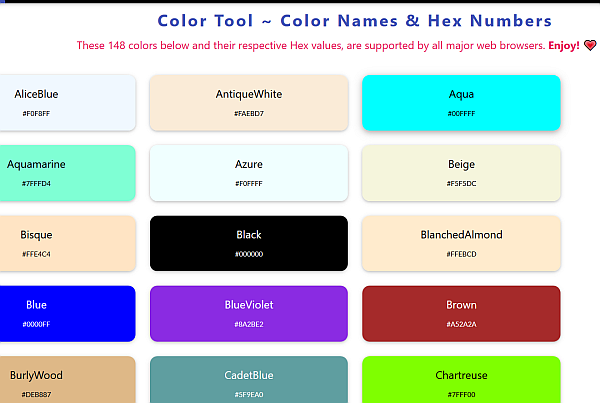600x403 pixels.
Task: Click the #00FFFF hex value text
Action: [x=461, y=114]
